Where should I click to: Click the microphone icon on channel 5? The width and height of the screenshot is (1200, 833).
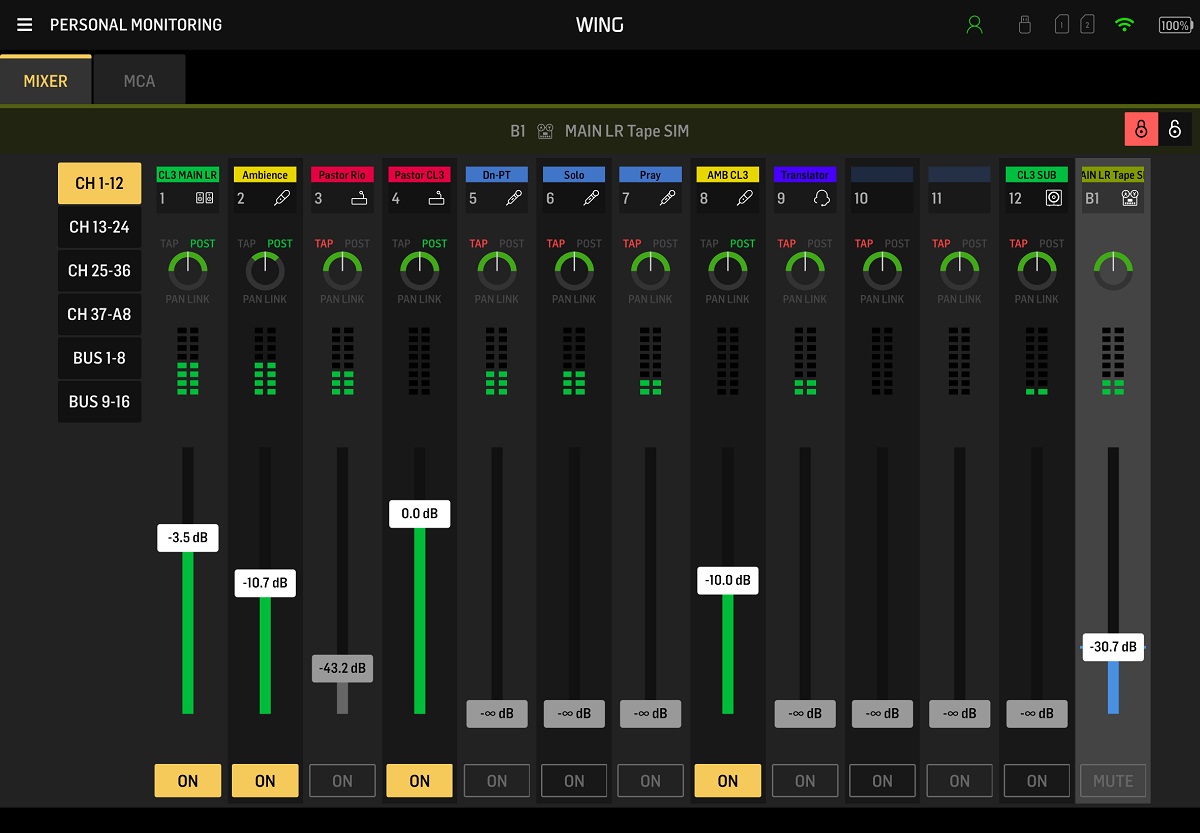(514, 198)
